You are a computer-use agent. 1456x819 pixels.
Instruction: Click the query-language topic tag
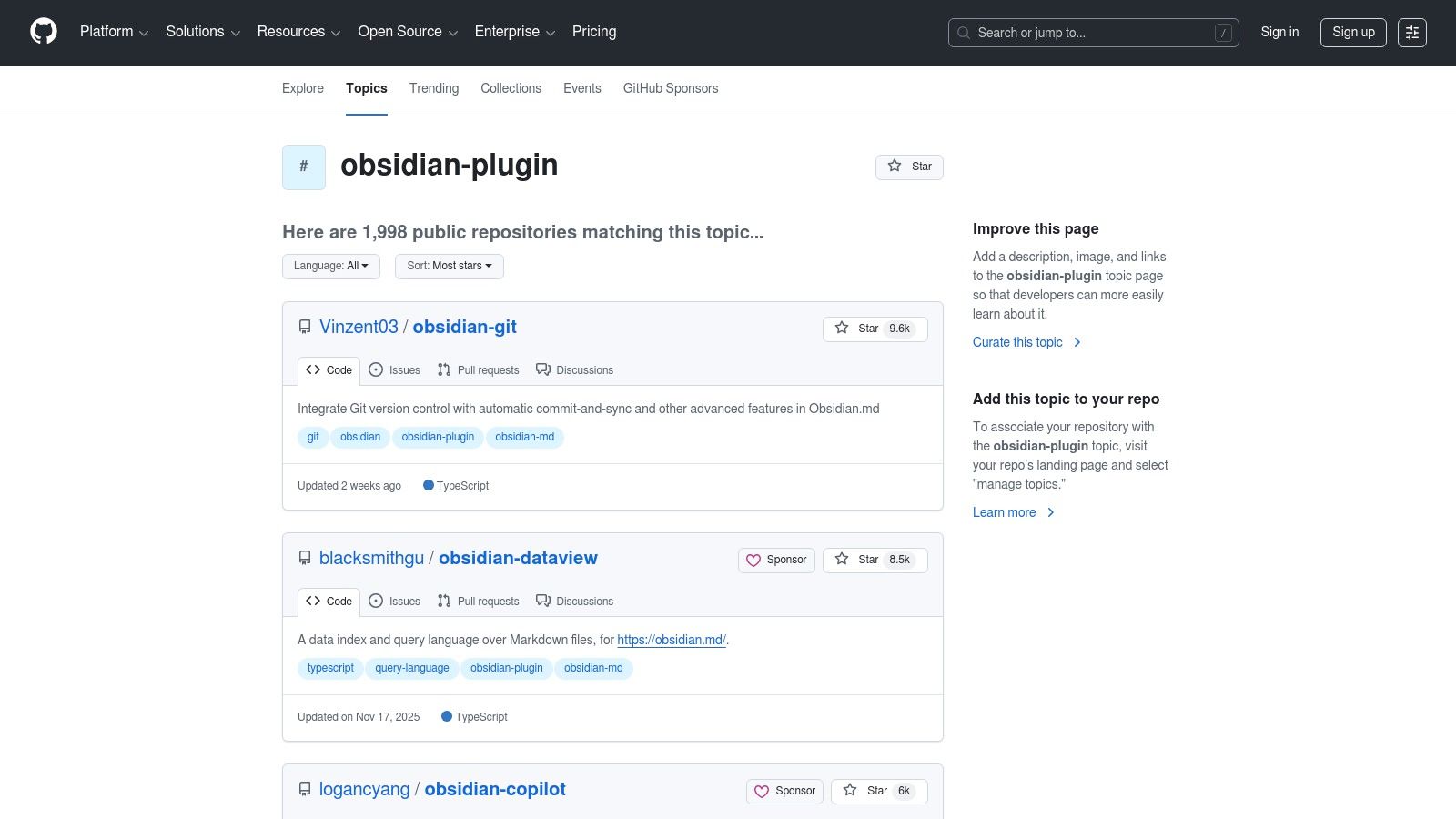click(412, 669)
